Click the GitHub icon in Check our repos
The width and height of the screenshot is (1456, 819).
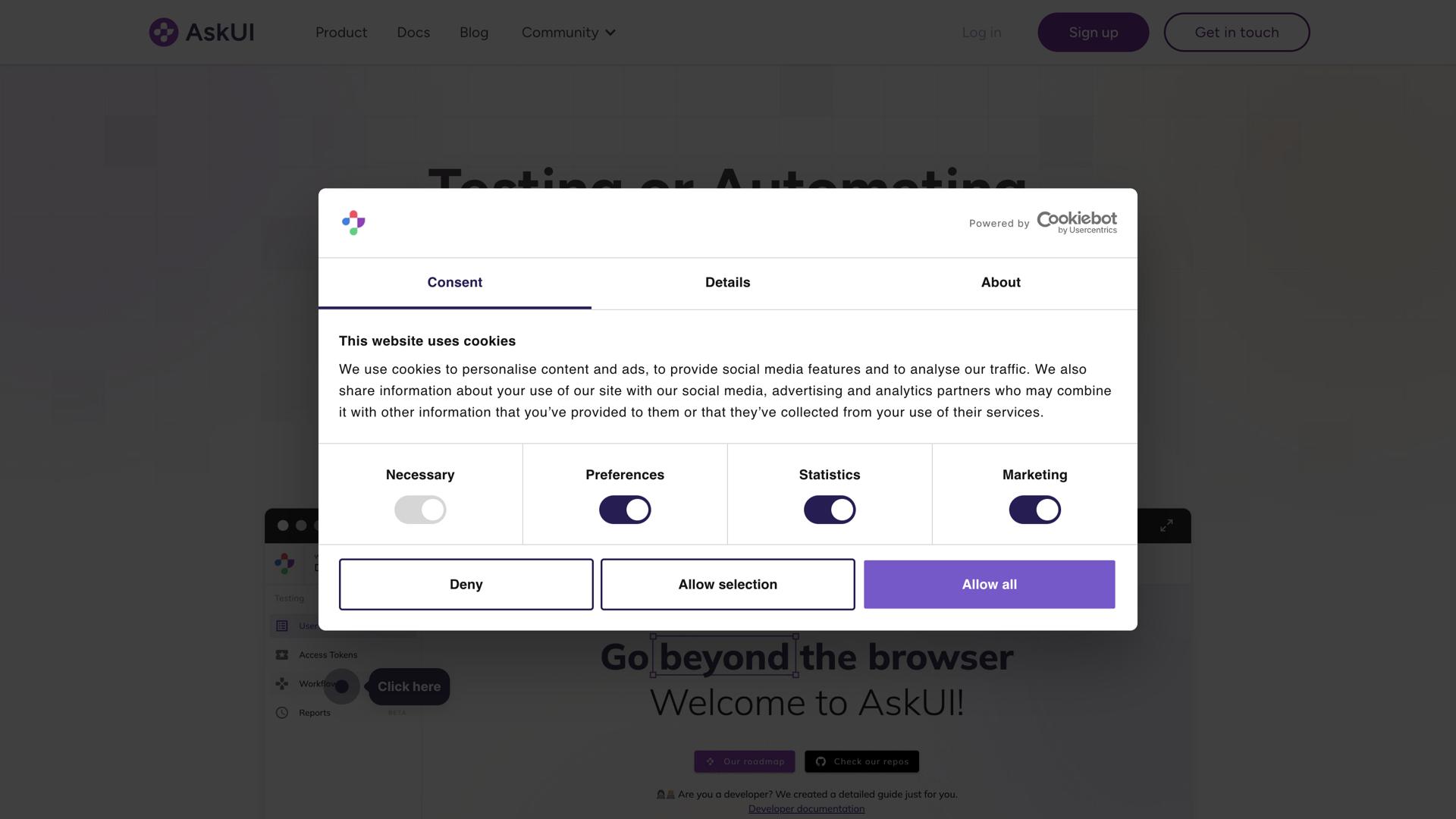[821, 761]
